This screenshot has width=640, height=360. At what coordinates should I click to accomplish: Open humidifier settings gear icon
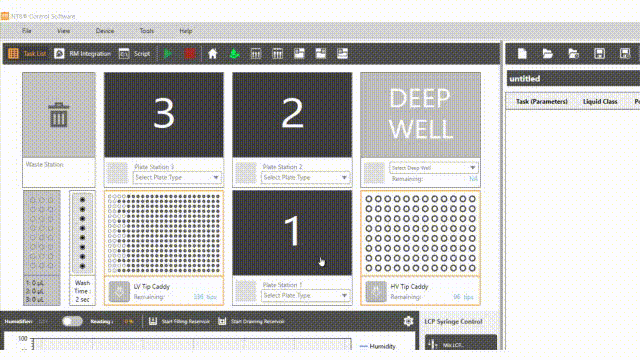(x=408, y=321)
